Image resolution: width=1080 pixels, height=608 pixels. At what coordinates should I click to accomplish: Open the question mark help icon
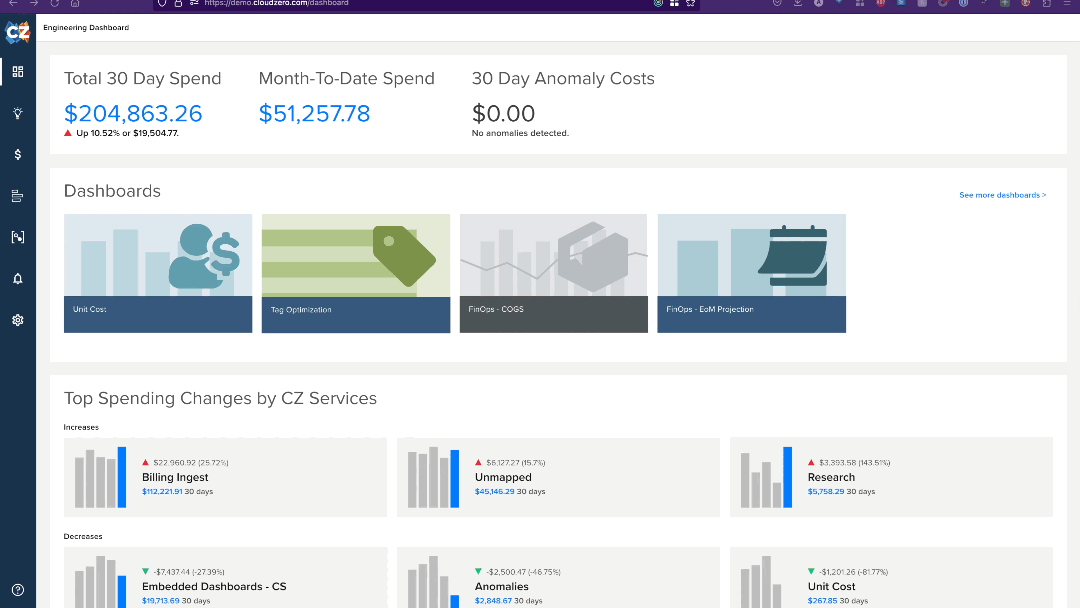click(18, 590)
